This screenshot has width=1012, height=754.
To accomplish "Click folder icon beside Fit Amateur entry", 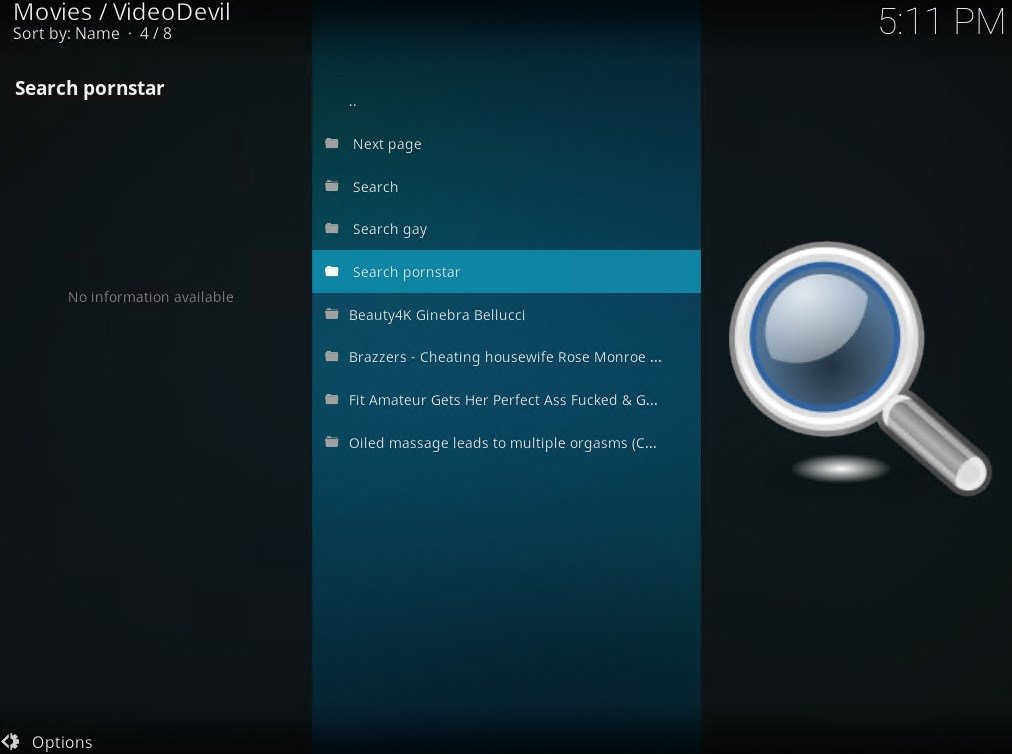I will point(332,400).
